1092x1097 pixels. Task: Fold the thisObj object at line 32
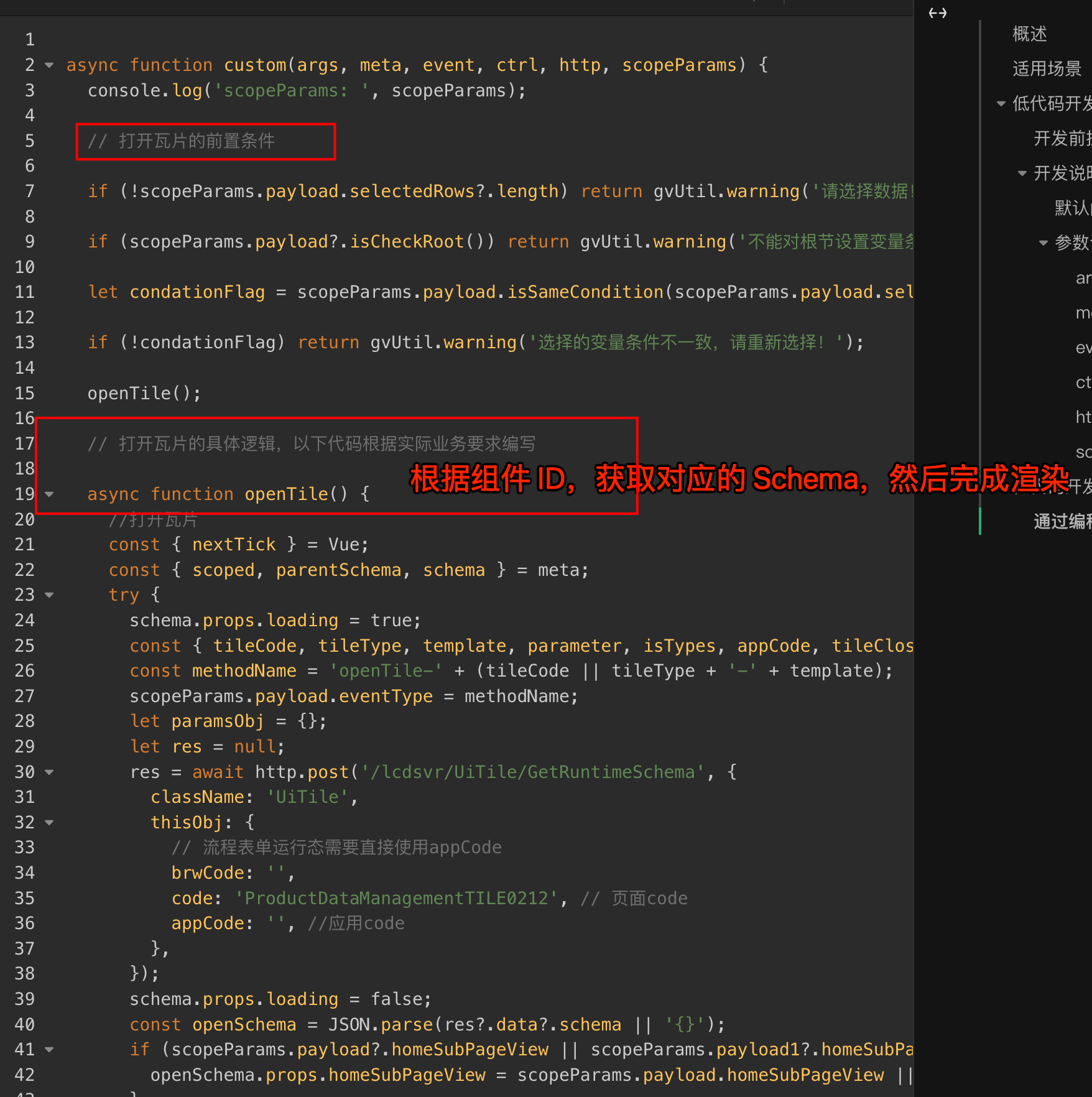[x=50, y=823]
